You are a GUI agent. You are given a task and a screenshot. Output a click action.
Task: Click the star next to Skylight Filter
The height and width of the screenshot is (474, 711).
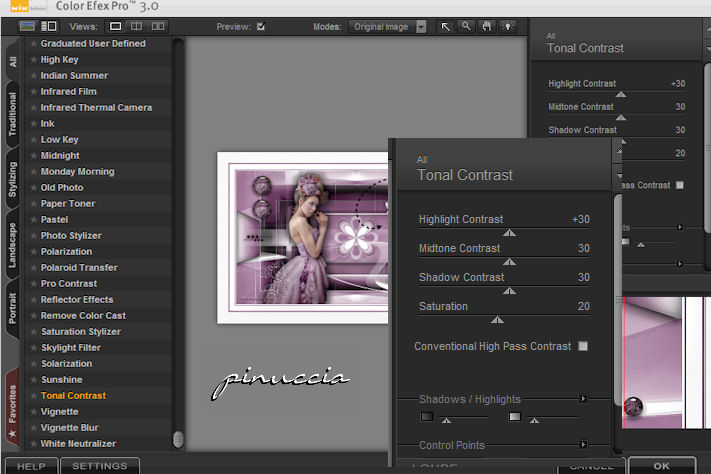[x=34, y=347]
